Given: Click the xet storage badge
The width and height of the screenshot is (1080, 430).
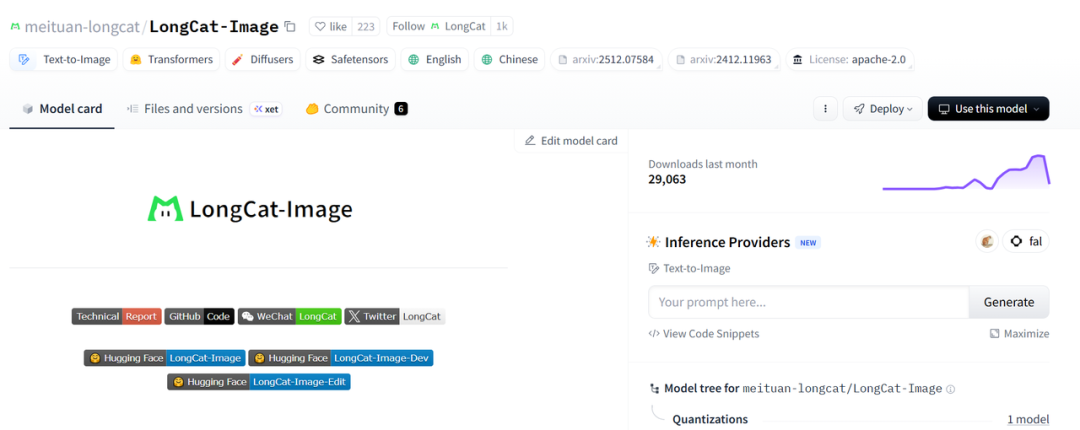Looking at the screenshot, I should click(266, 109).
